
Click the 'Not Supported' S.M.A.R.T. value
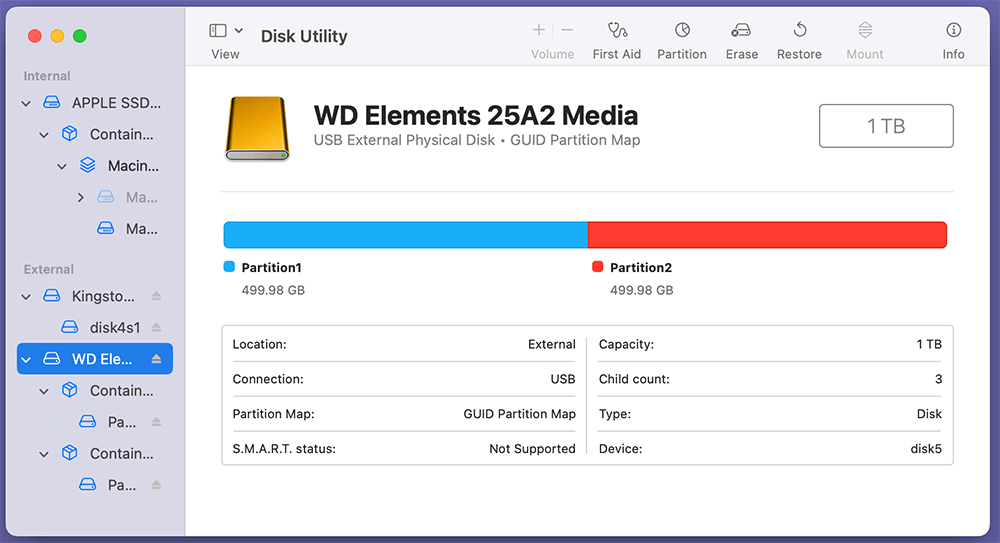point(532,449)
